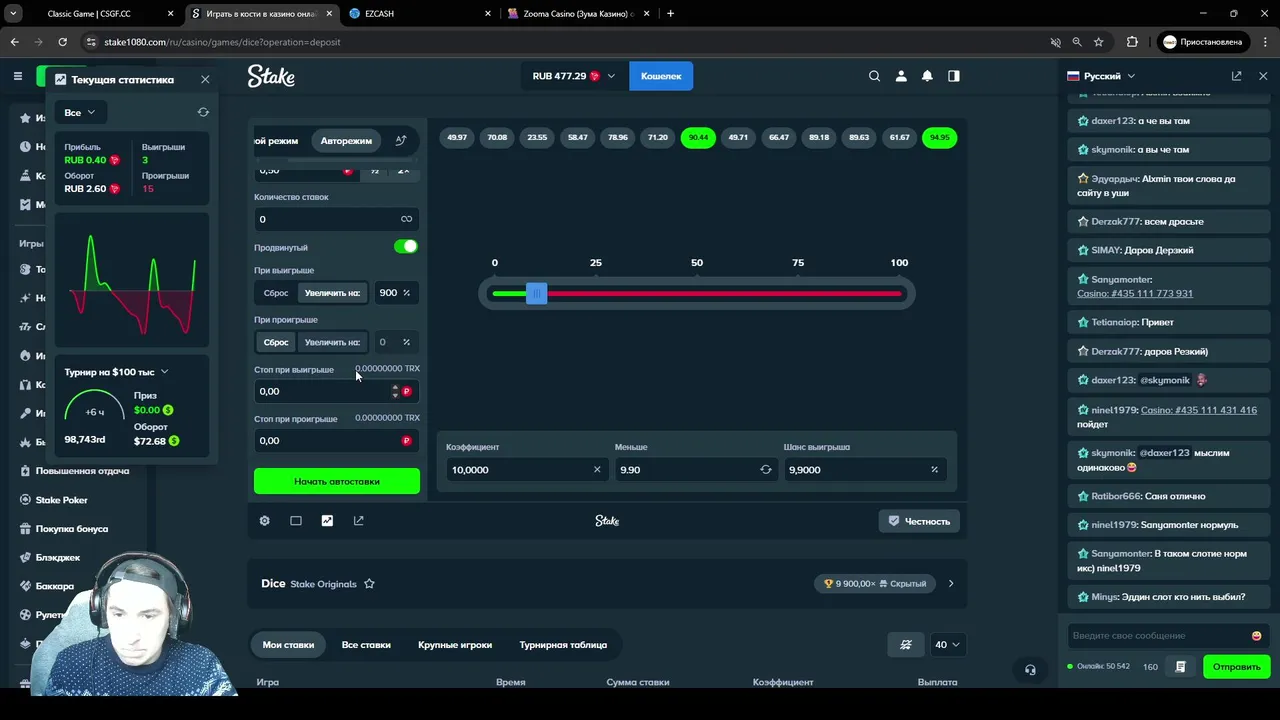Expand the Dice game info chevron
The image size is (1280, 720).
click(950, 584)
